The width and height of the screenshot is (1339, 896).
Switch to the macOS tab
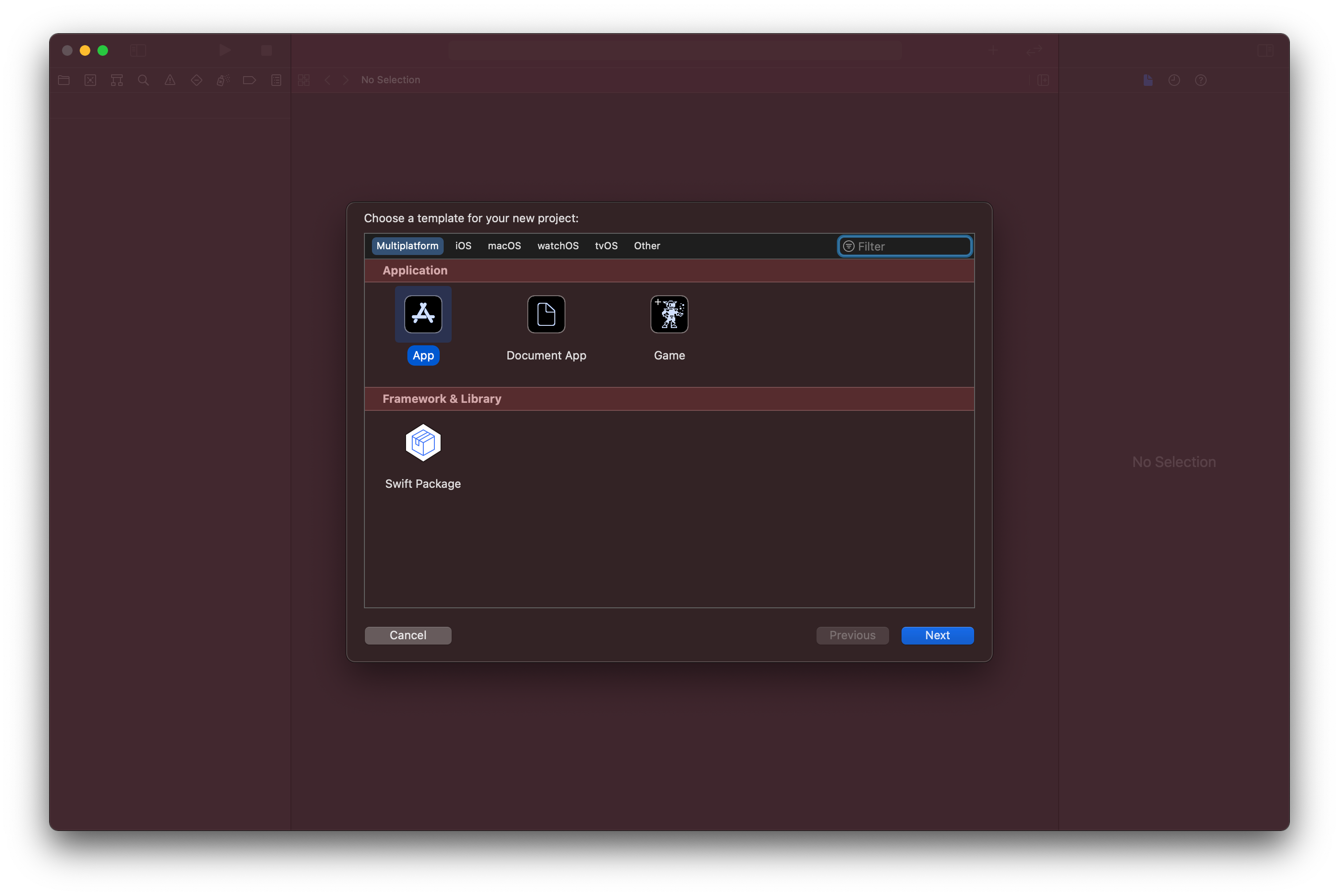coord(504,246)
